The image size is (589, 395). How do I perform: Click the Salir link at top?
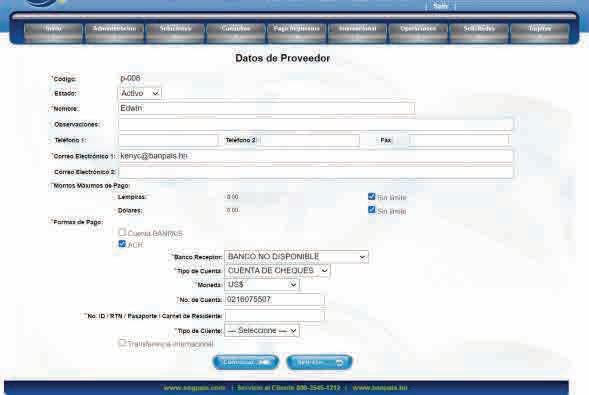tap(440, 6)
